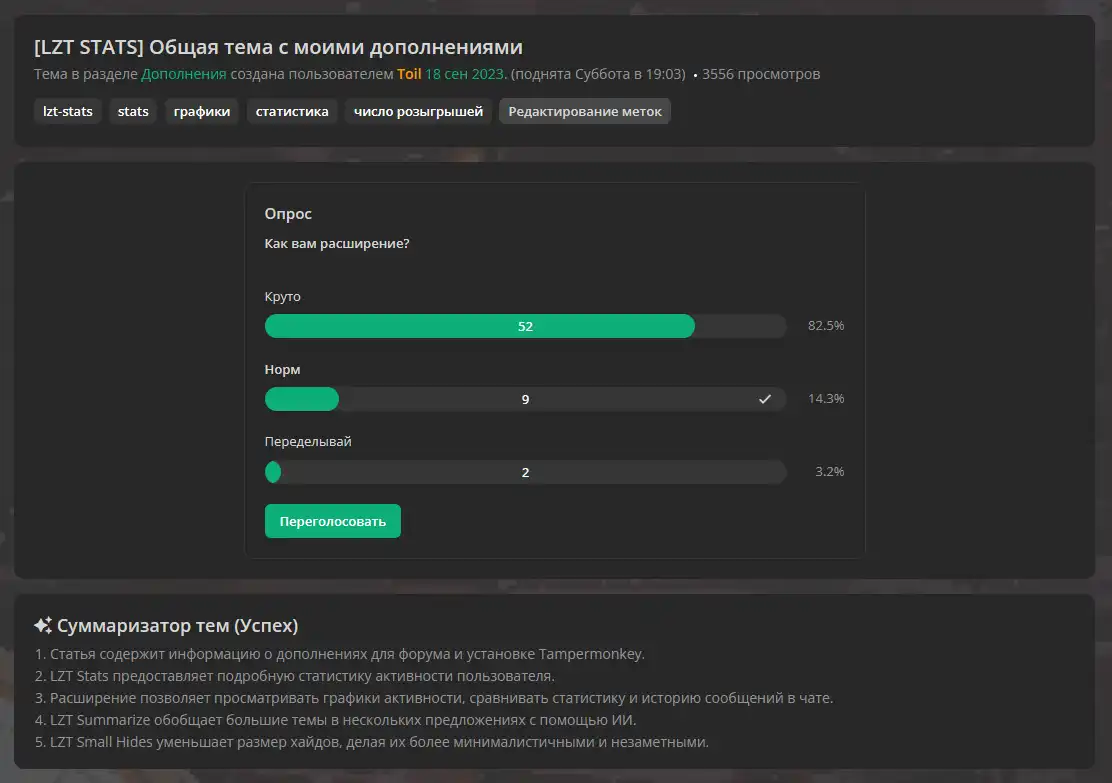The image size is (1112, 783).
Task: Select the stats tag
Action: (x=133, y=111)
